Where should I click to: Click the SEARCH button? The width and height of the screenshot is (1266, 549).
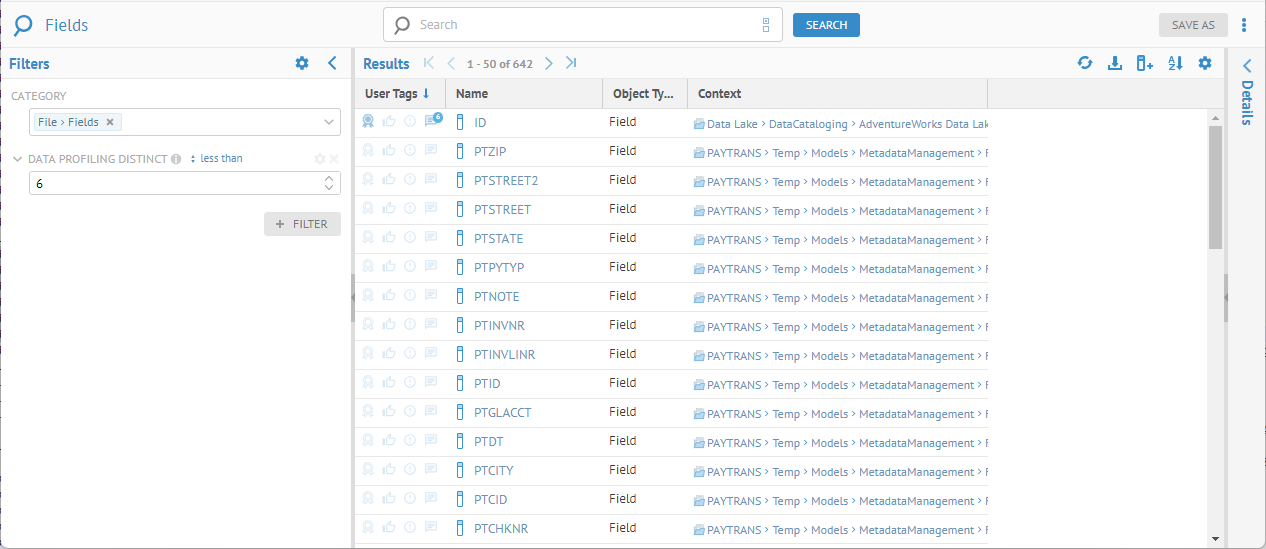826,25
